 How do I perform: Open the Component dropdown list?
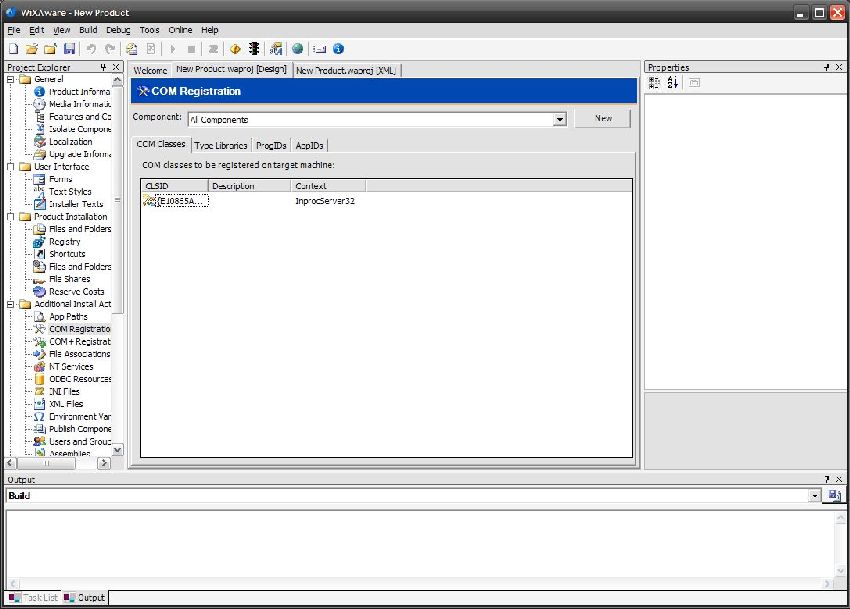(559, 119)
